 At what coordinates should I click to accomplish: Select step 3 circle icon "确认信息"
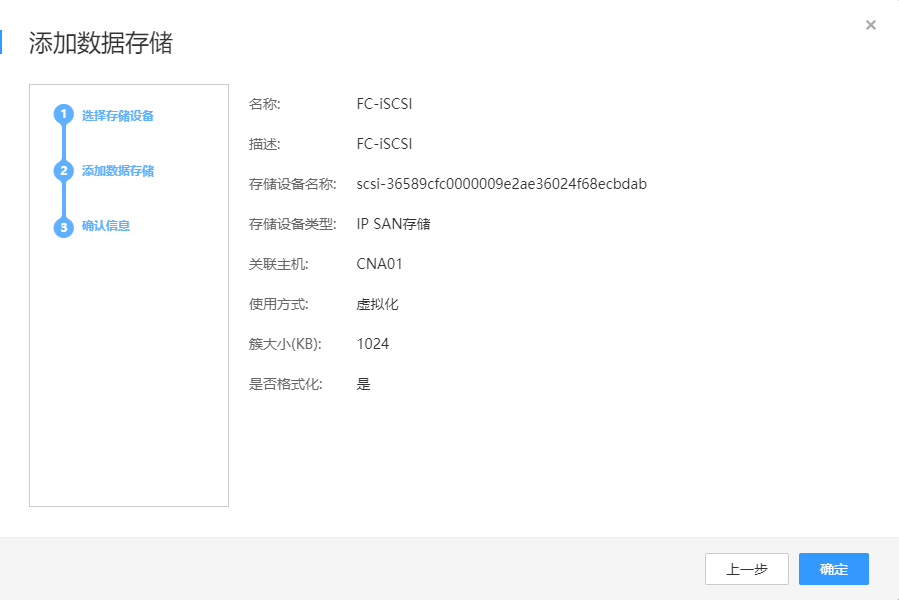(x=62, y=225)
